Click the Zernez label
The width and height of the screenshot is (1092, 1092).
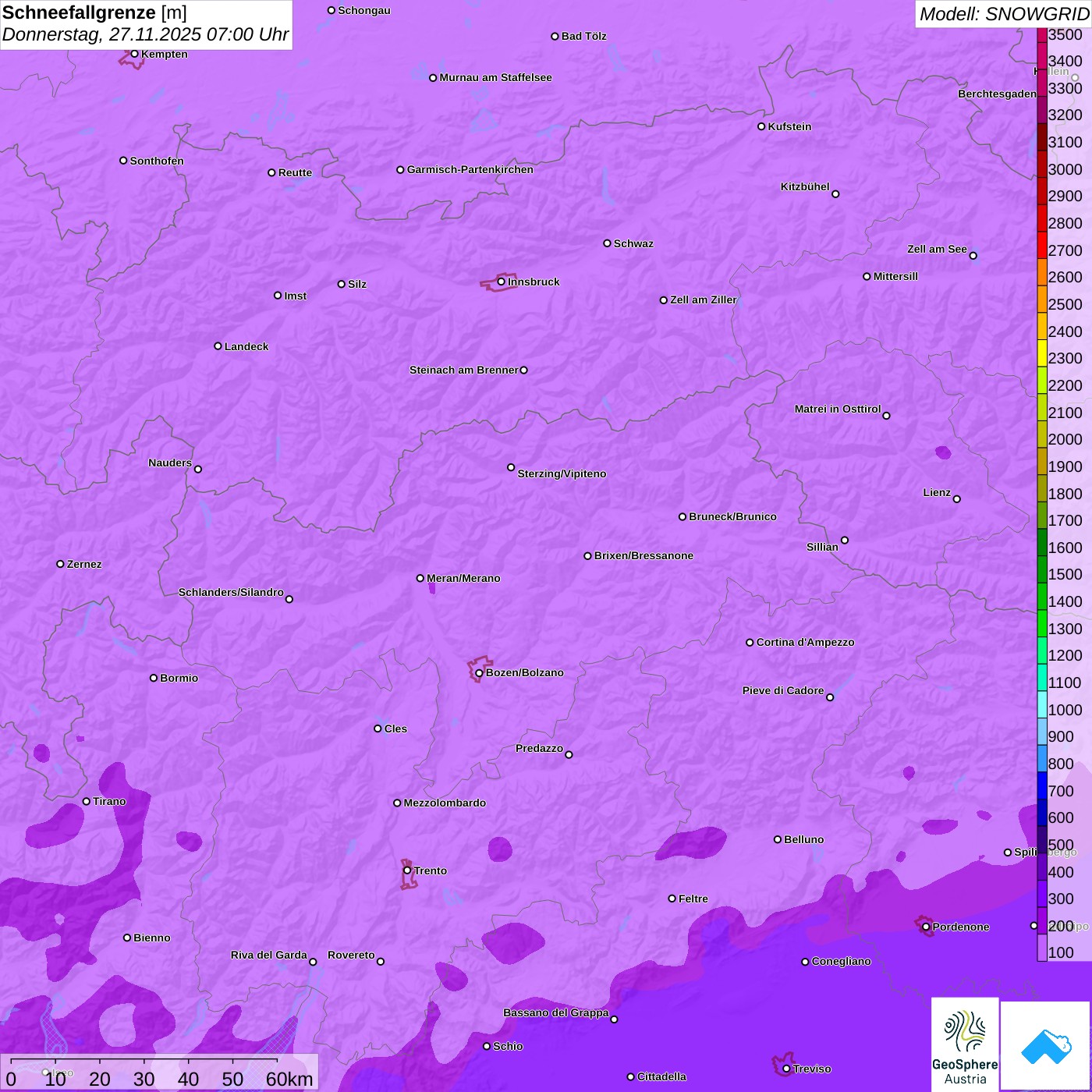(x=84, y=564)
